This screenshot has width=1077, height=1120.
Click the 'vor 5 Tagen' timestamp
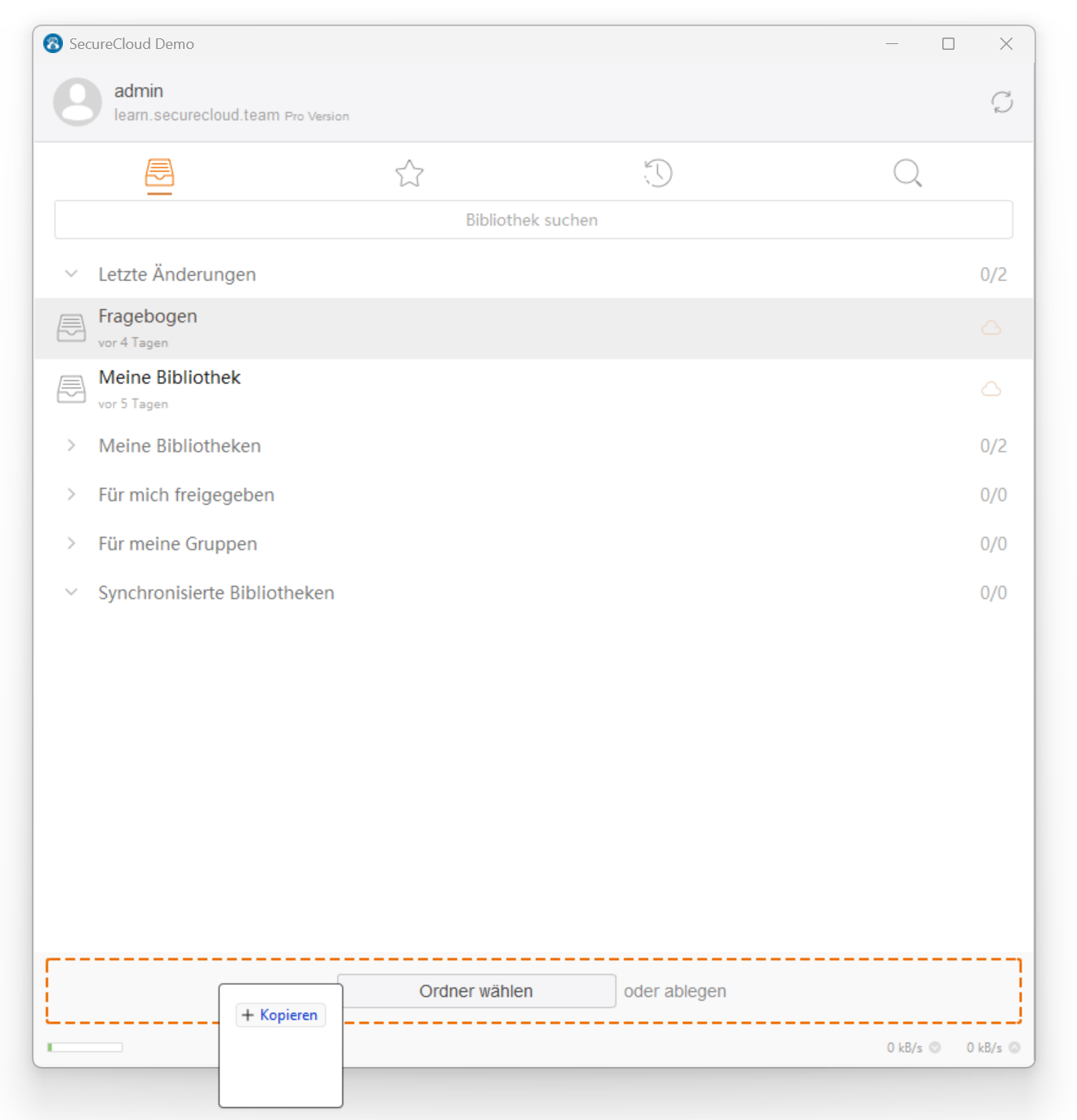click(x=133, y=404)
